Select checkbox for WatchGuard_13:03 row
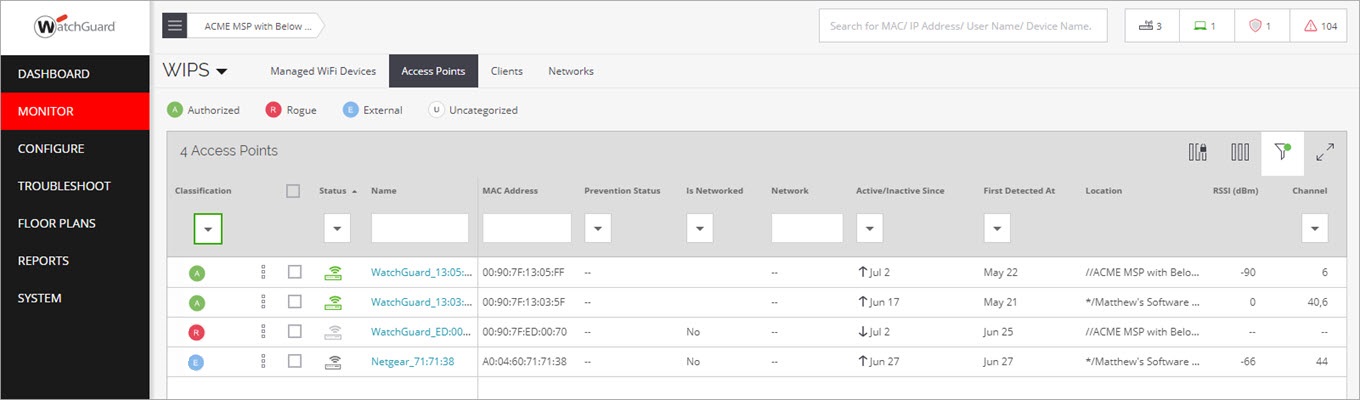 click(x=294, y=302)
